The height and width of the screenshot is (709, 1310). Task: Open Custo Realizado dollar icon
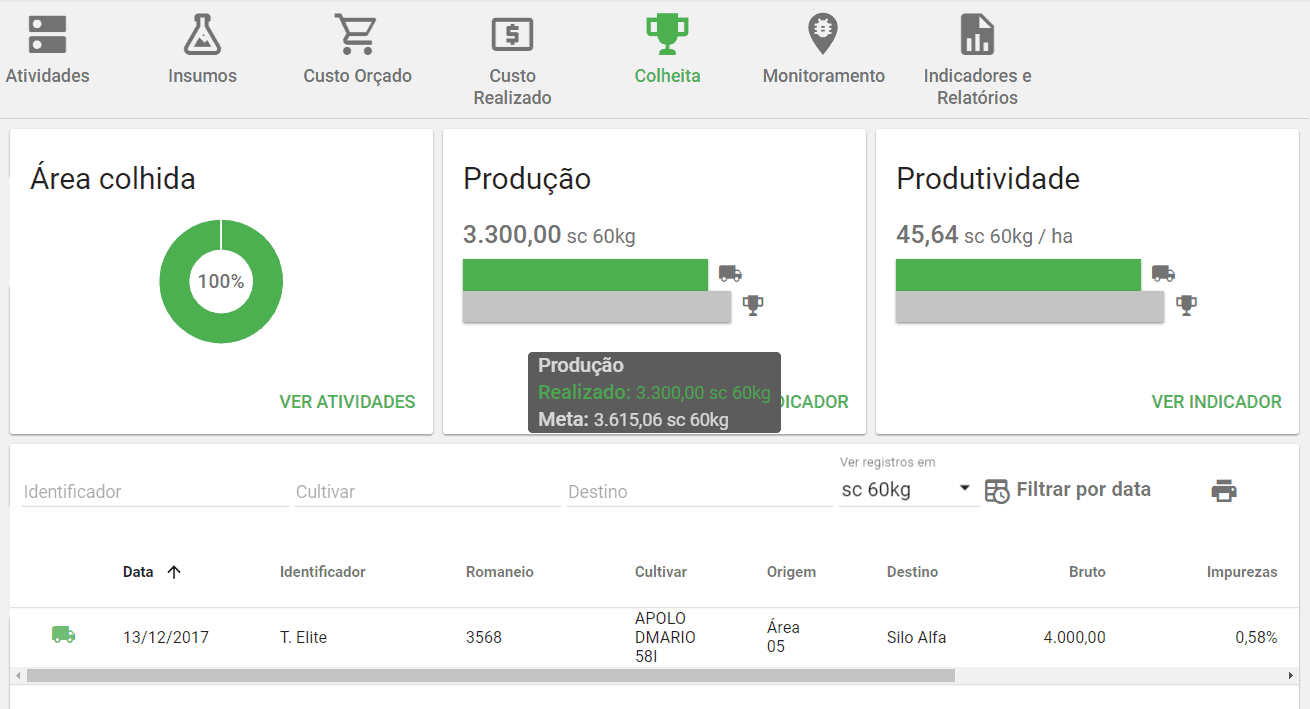pos(512,33)
